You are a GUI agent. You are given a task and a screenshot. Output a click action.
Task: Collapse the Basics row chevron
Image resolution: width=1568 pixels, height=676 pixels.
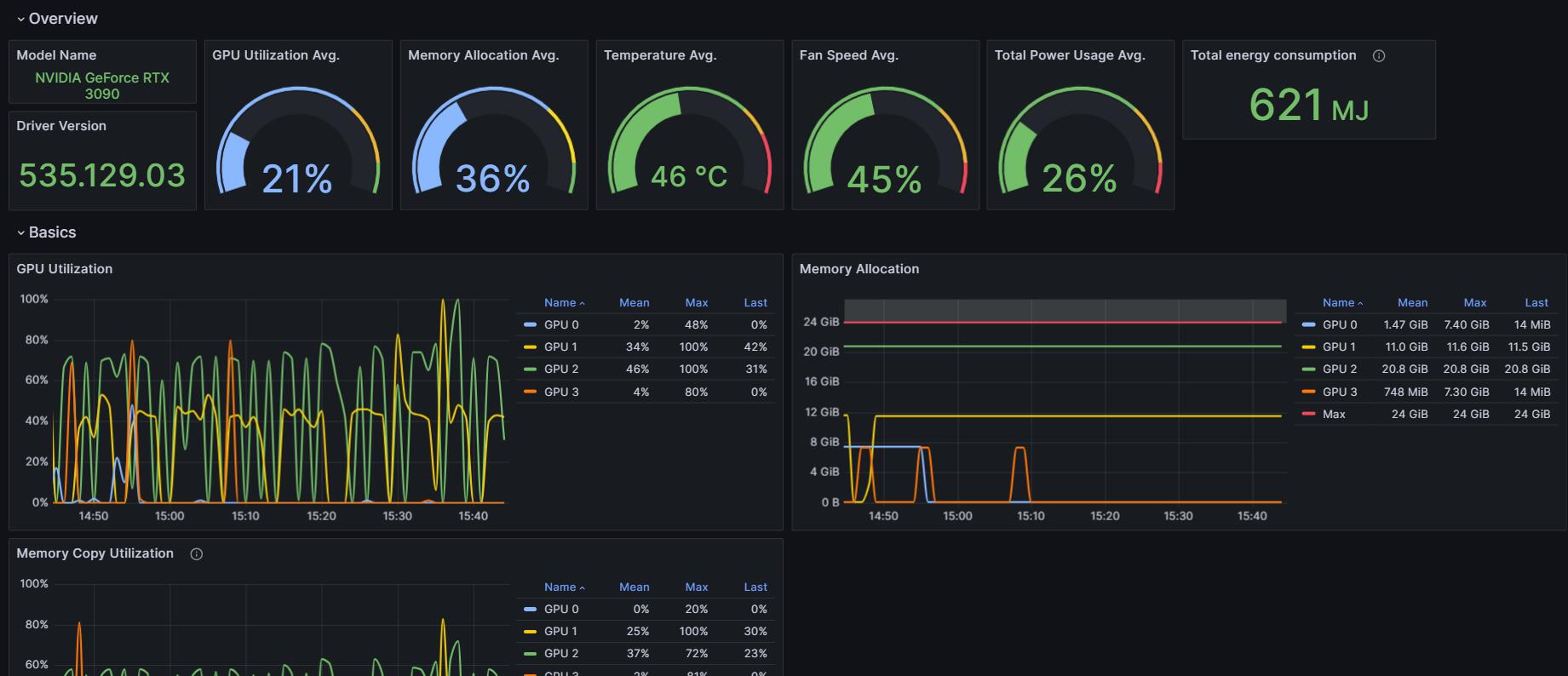pos(20,232)
